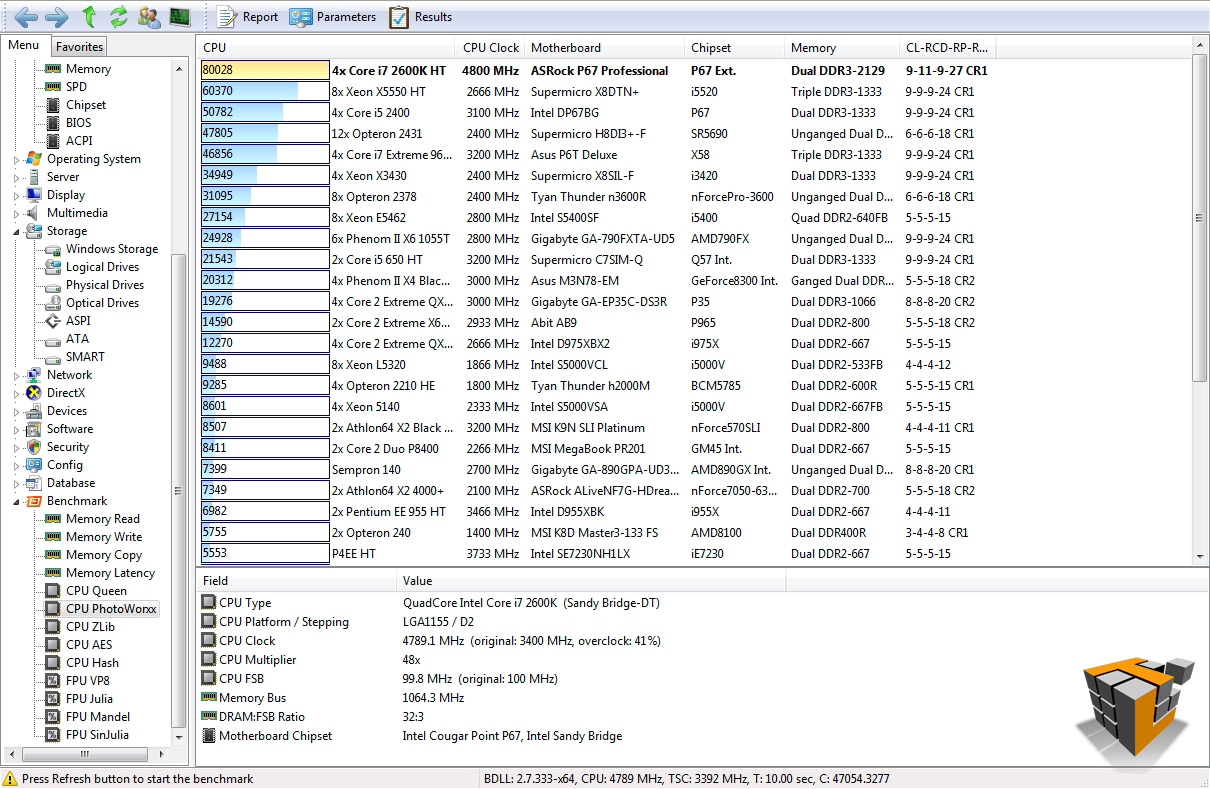Expand the Devices node
This screenshot has width=1210, height=789.
(16, 411)
